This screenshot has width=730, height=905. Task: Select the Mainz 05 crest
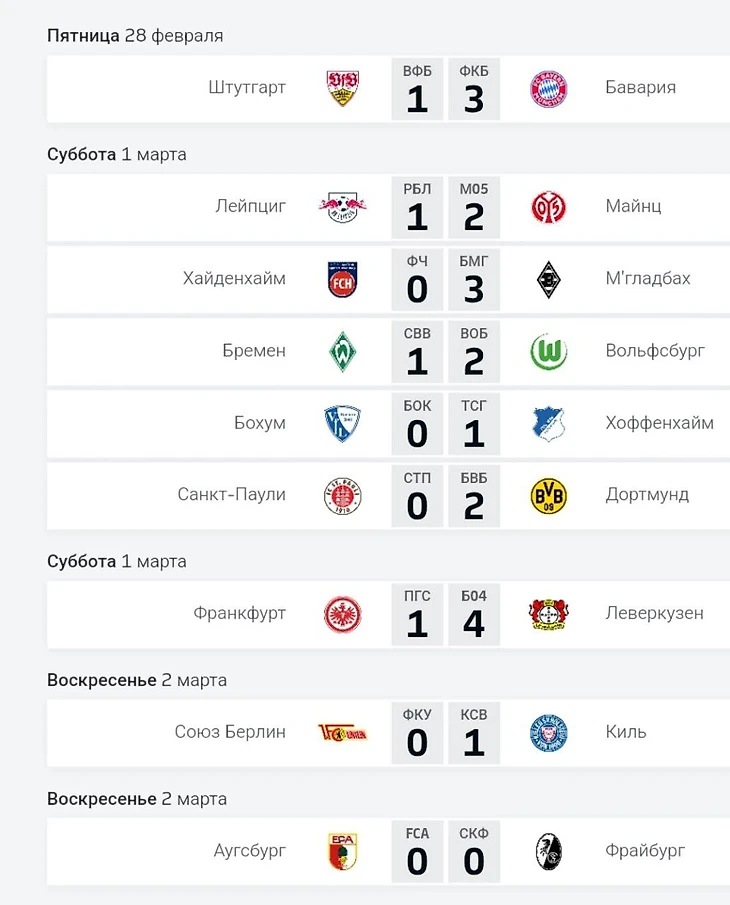pyautogui.click(x=548, y=207)
